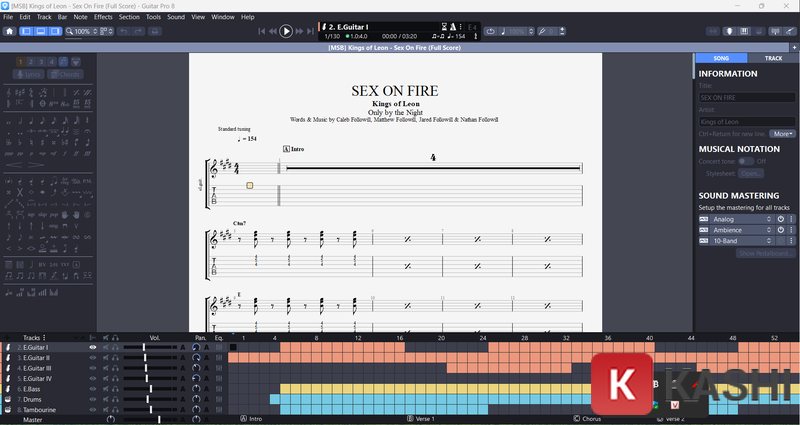Solo the Tambourine track

point(115,410)
